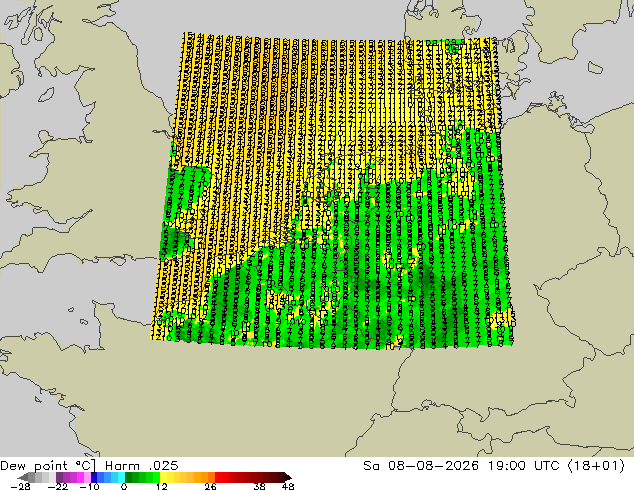Click the '48' value on the scale

[x=288, y=486]
